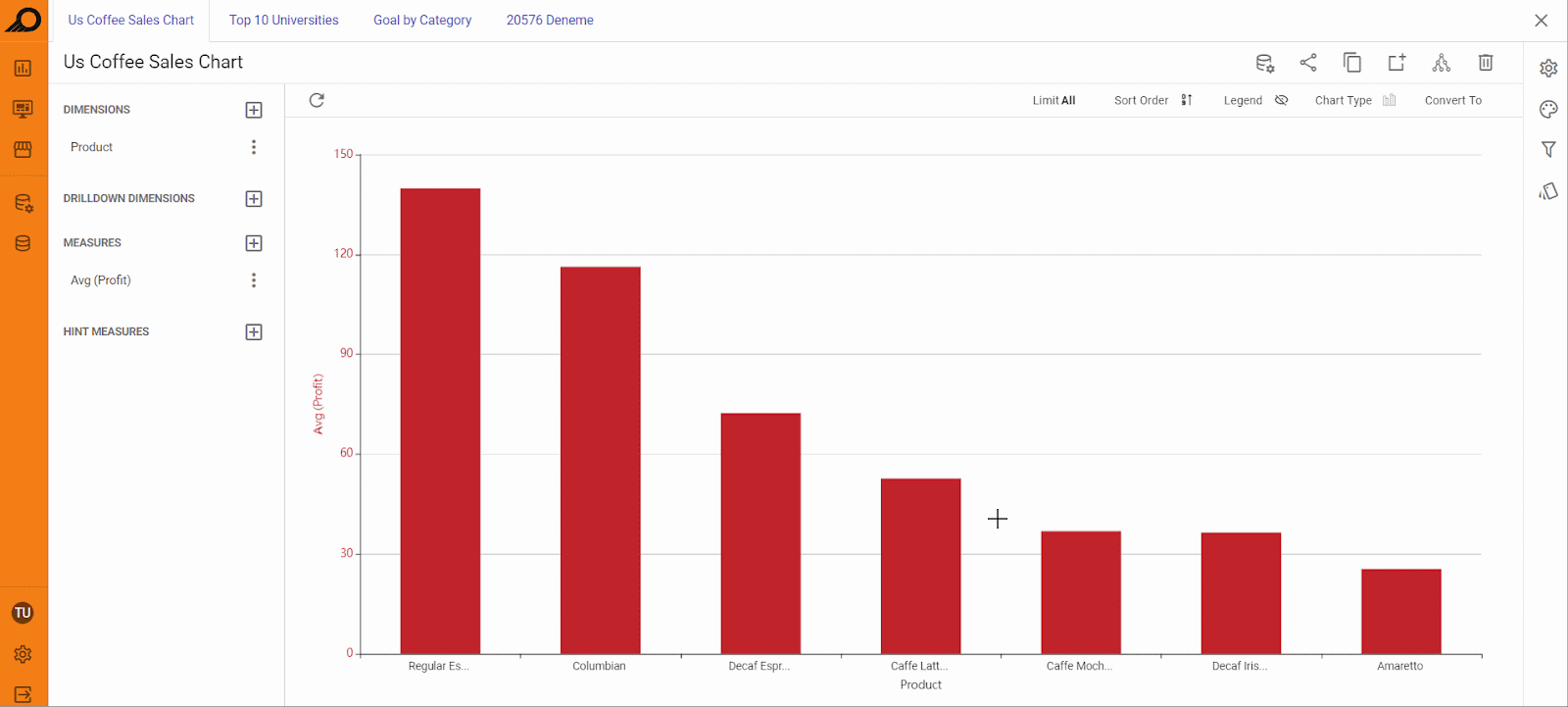Switch to the Top 10 Universities tab
This screenshot has height=707, width=1568.
(284, 20)
